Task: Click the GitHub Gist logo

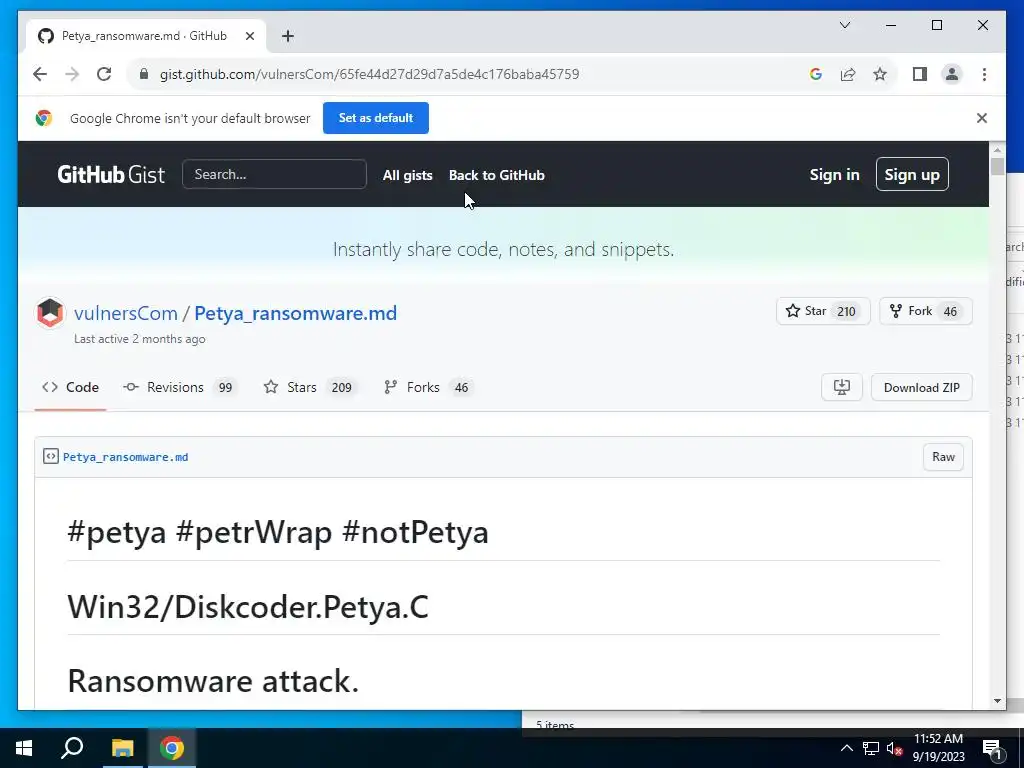Action: 111,174
